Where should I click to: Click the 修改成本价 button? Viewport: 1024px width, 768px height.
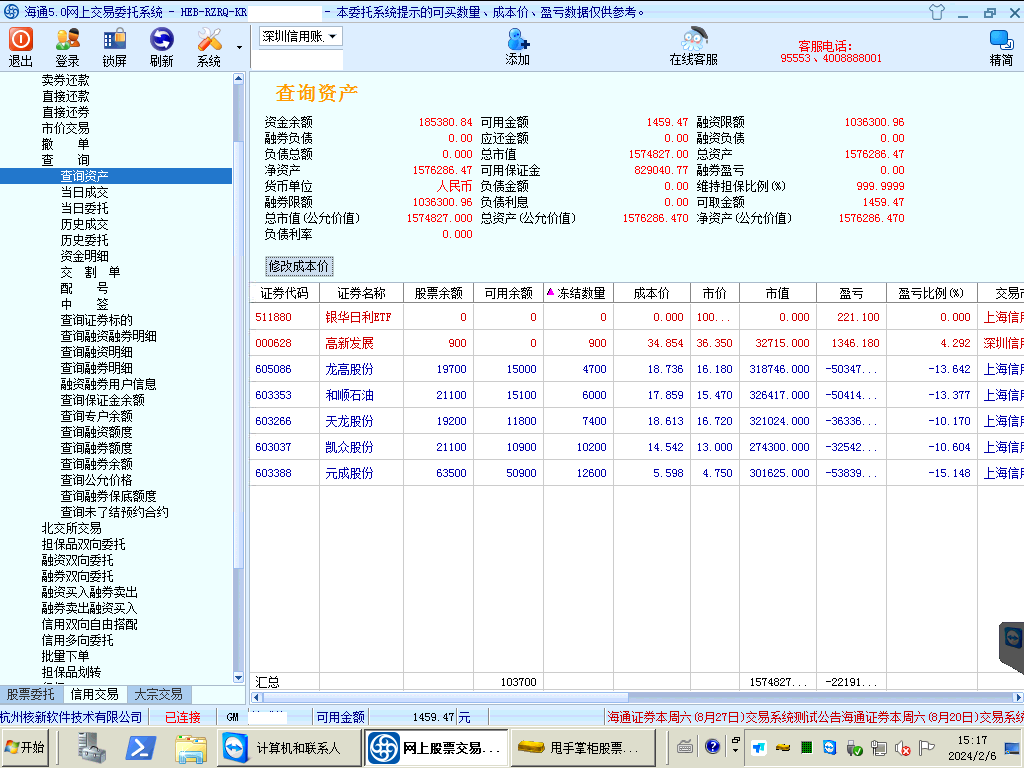click(x=298, y=266)
